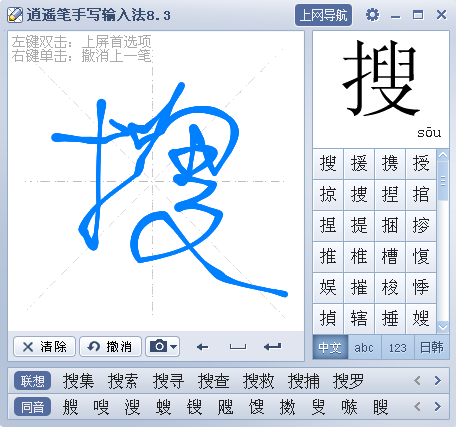Select candidate character 援
Image resolution: width=456 pixels, height=427 pixels.
[359, 164]
